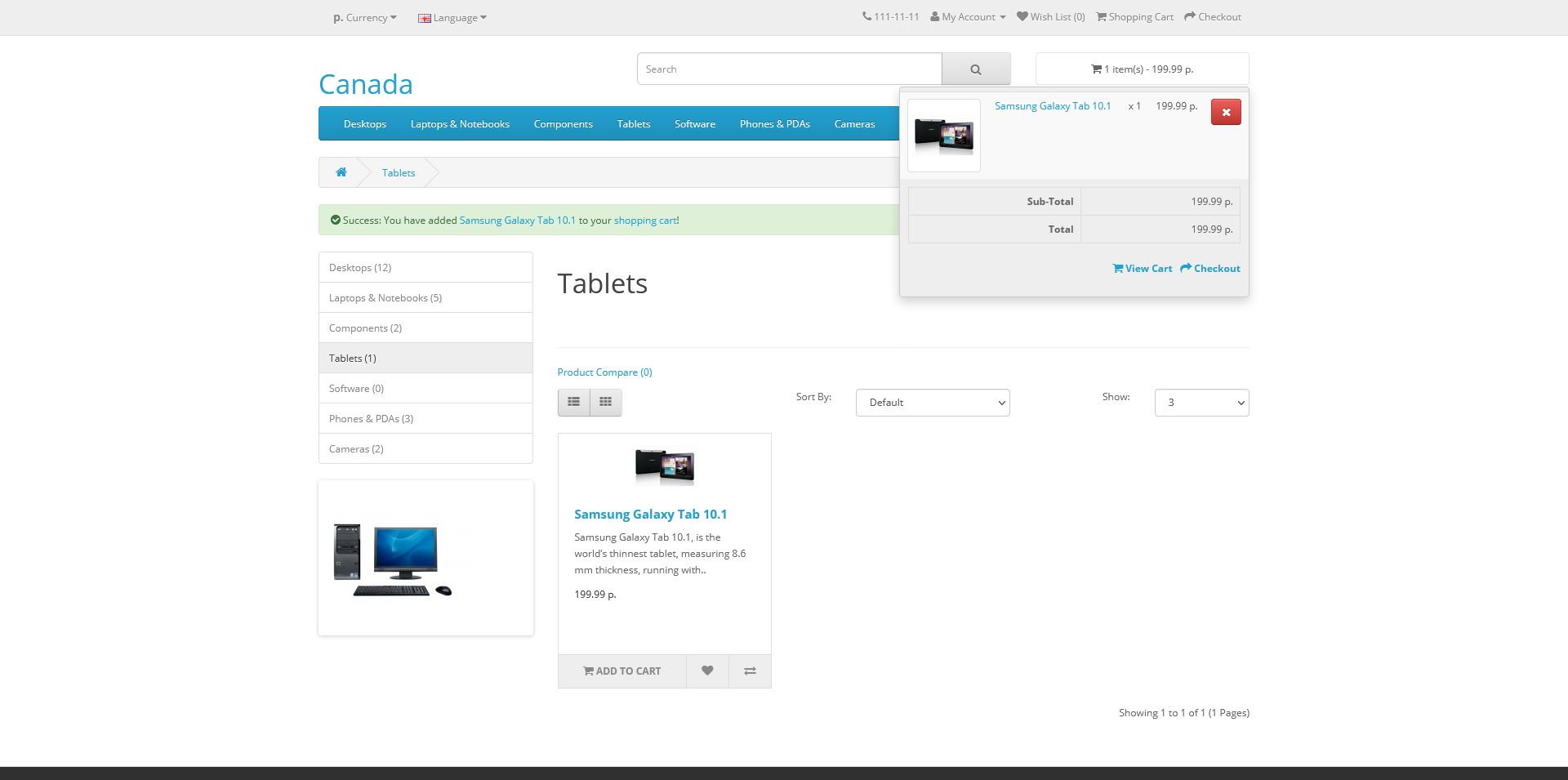Screen dimensions: 1568x780
Task: Open Samsung Galaxy Tab 10.1 product title
Action: 650,515
